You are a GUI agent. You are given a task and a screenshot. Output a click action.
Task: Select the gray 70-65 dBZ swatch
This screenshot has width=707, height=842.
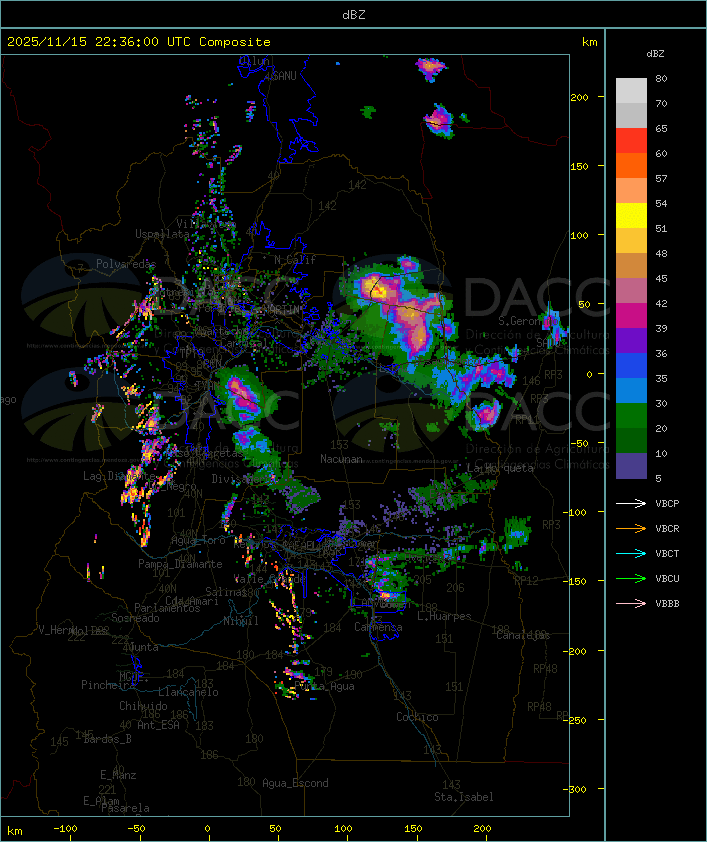tap(631, 115)
